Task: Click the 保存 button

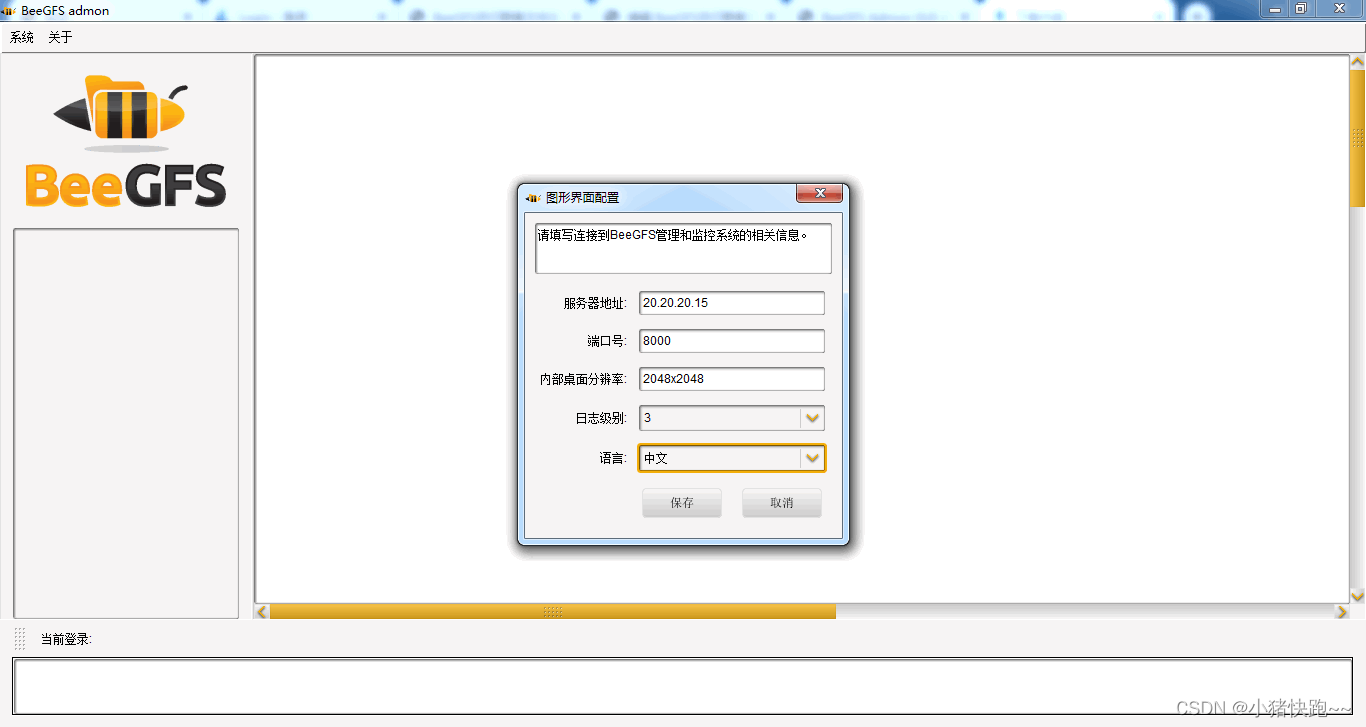Action: [681, 502]
